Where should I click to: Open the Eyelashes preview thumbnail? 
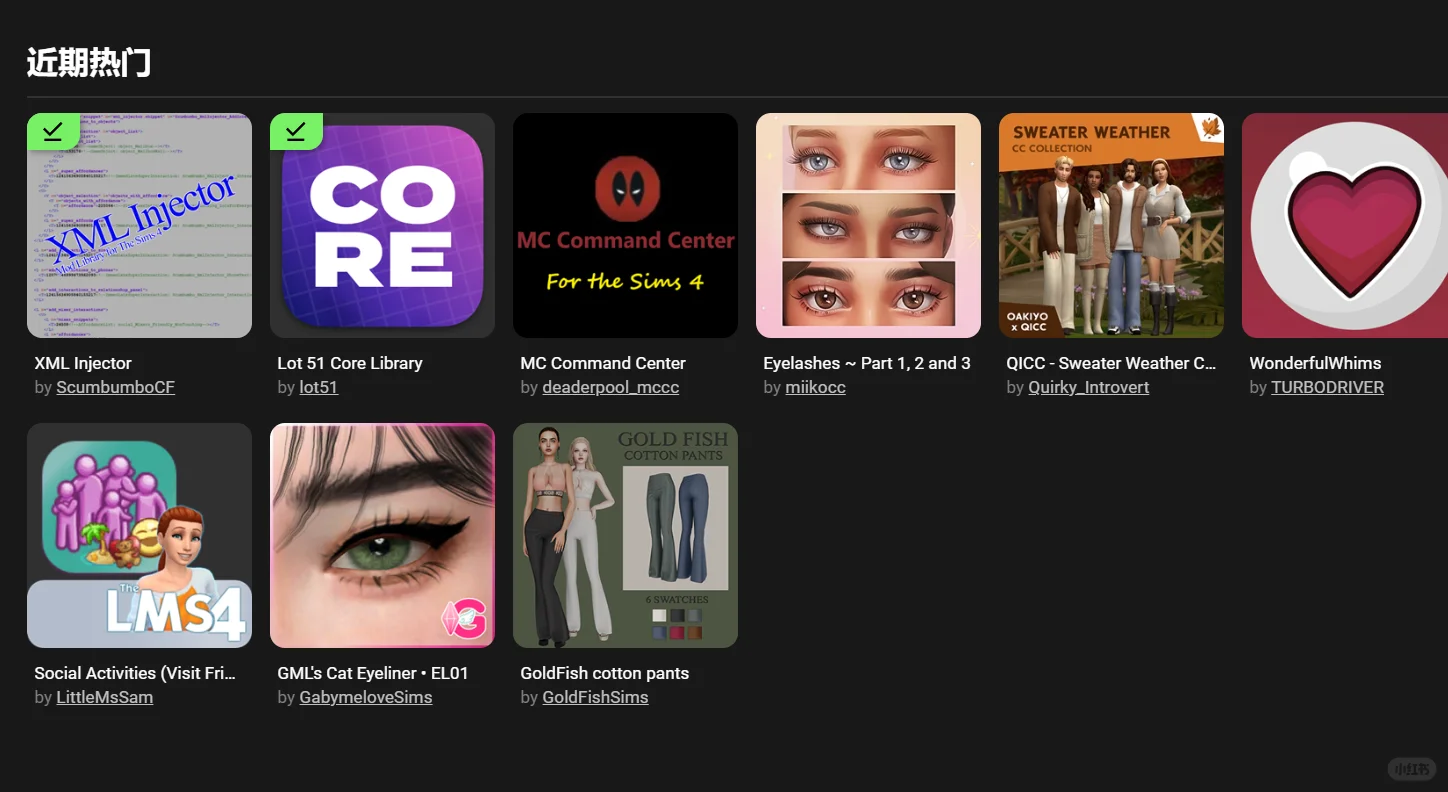click(868, 225)
